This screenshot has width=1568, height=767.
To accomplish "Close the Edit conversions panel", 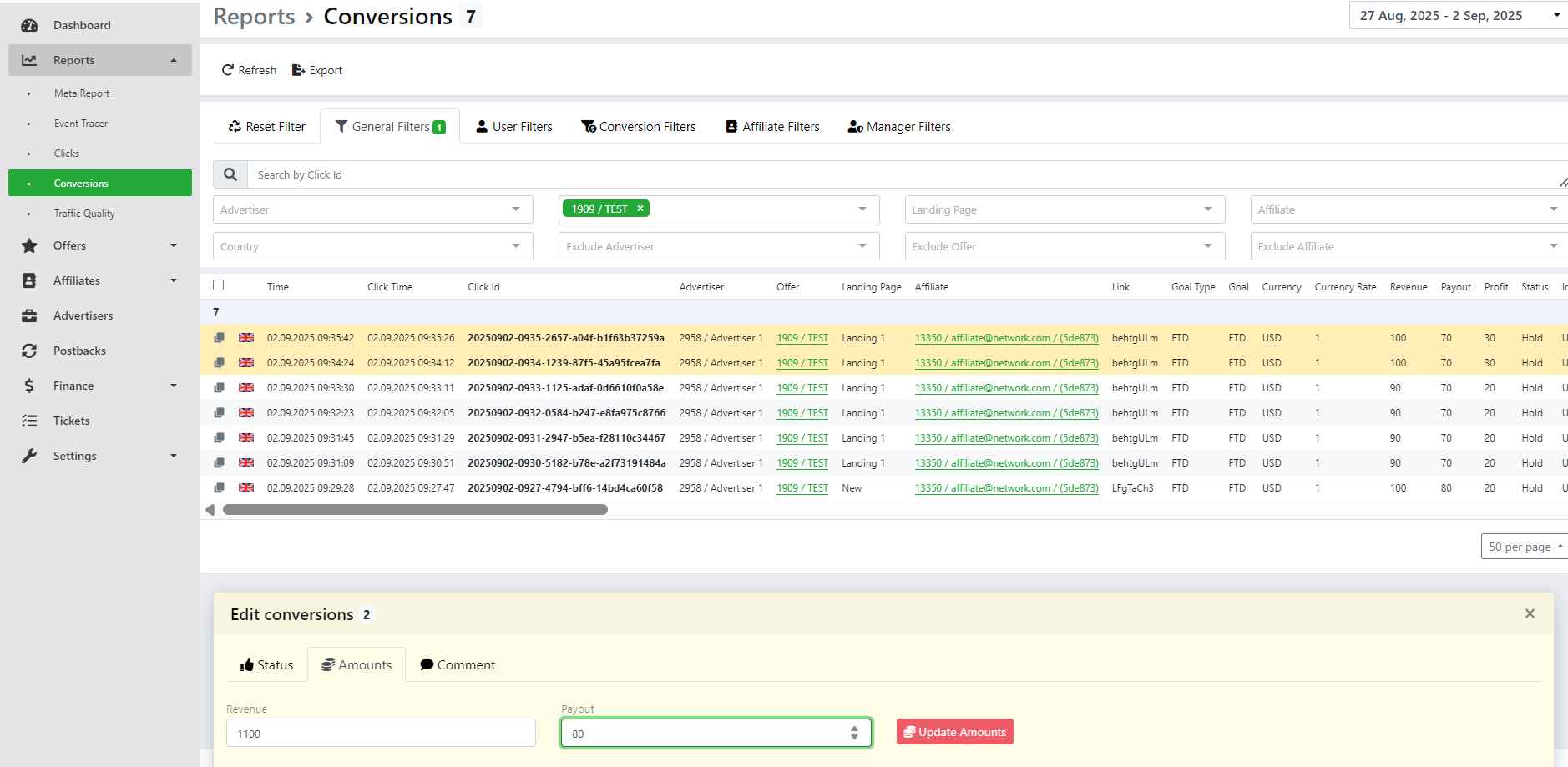I will (1530, 613).
